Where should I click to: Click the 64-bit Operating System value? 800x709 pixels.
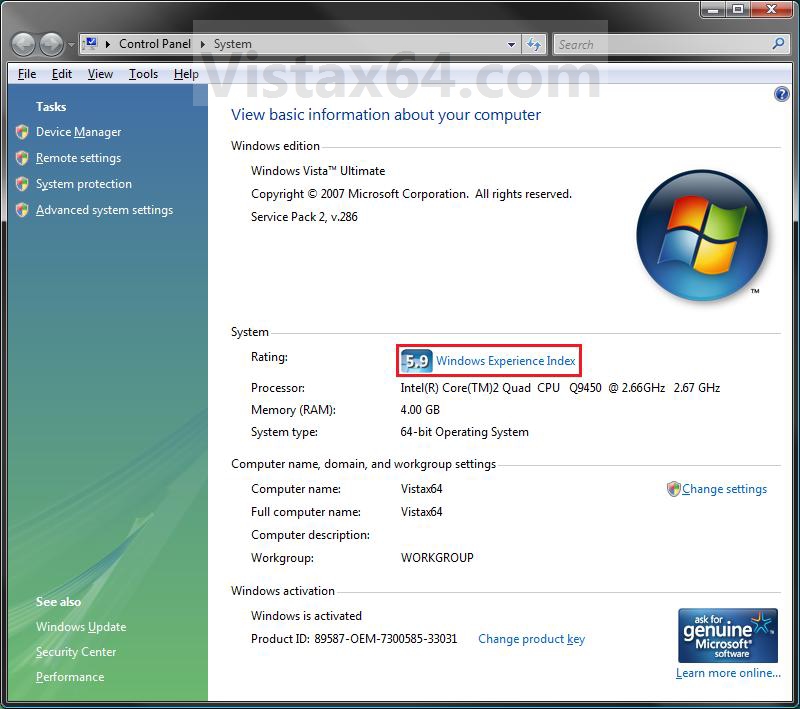pos(464,432)
